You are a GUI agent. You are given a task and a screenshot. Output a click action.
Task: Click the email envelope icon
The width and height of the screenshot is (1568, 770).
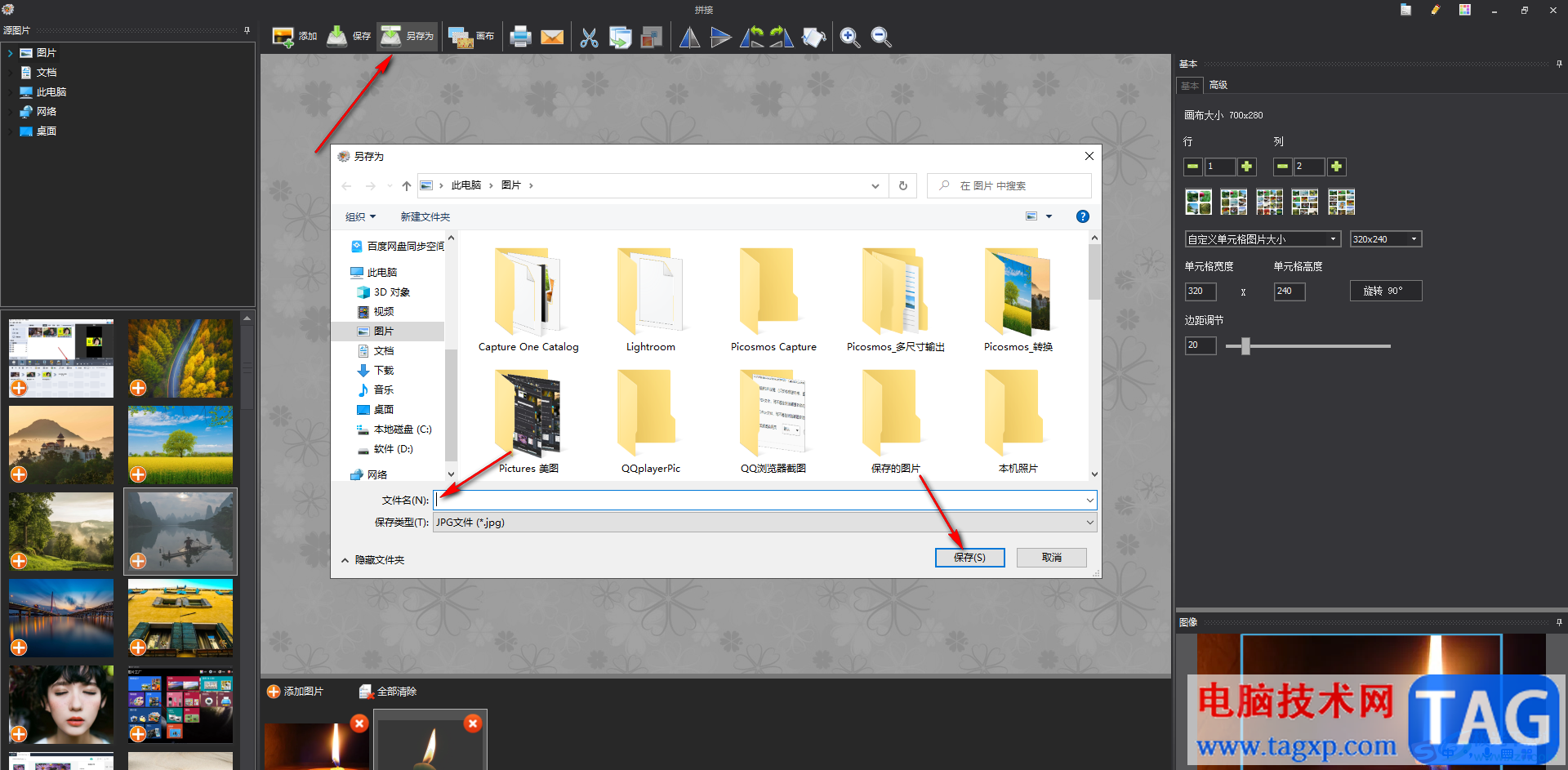[552, 37]
